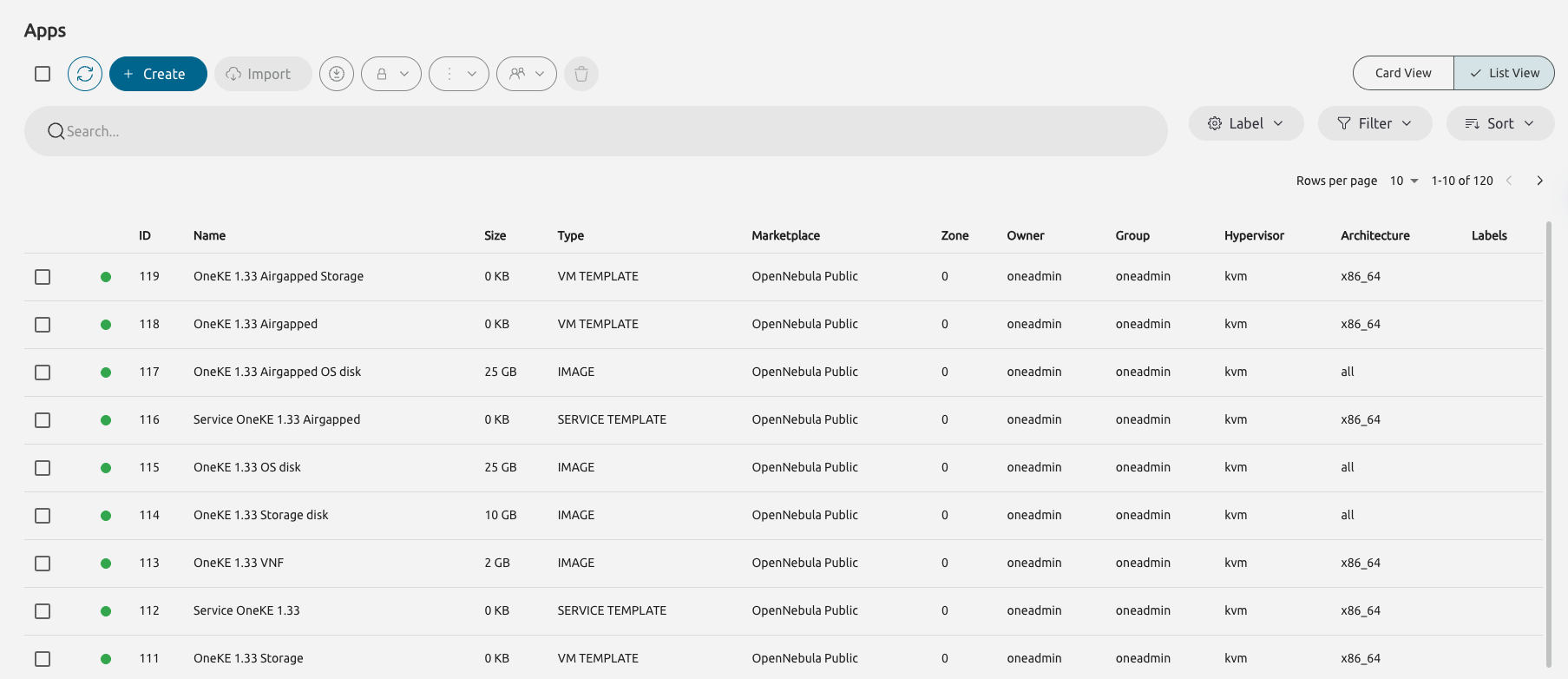Click the Architecture column header
Screen dimensions: 1568x679
1375,235
